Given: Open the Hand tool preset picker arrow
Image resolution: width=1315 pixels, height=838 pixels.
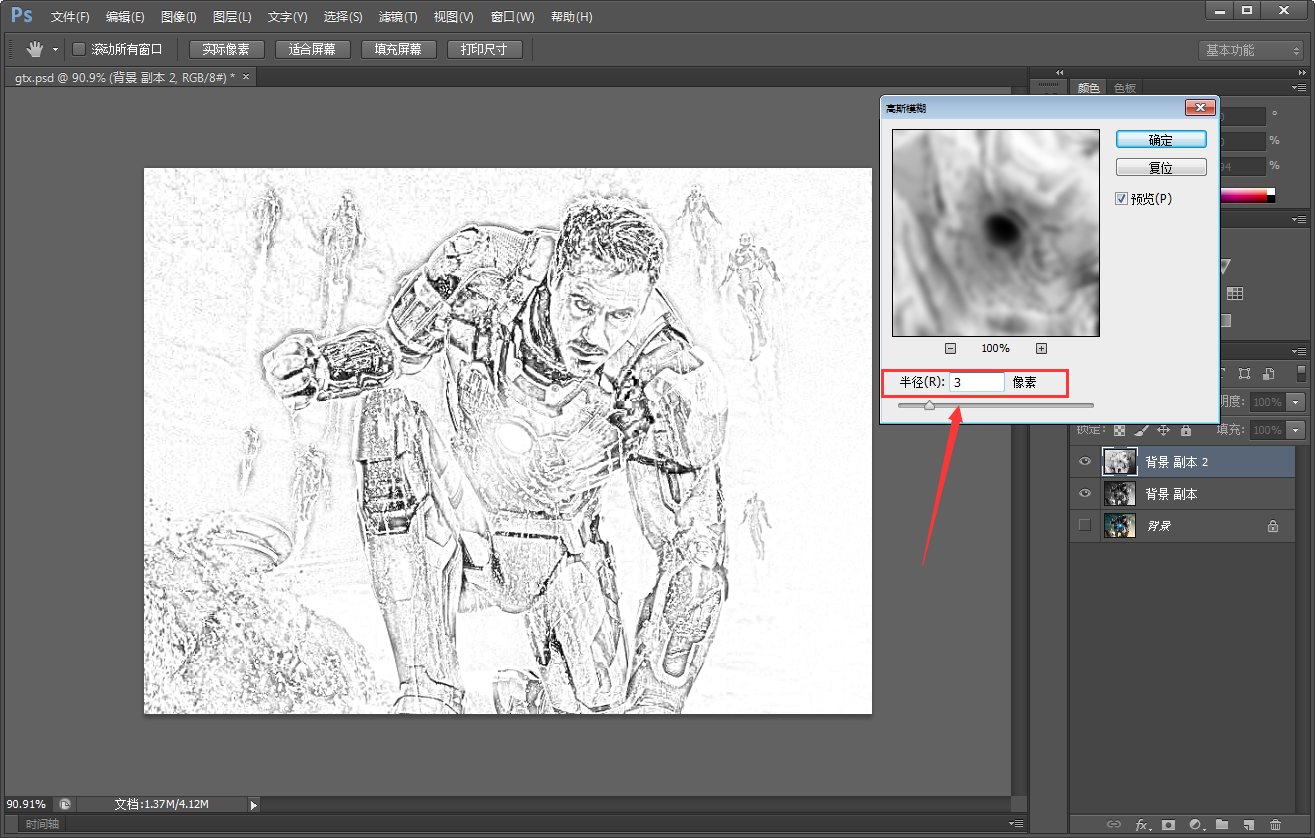Looking at the screenshot, I should 55,49.
